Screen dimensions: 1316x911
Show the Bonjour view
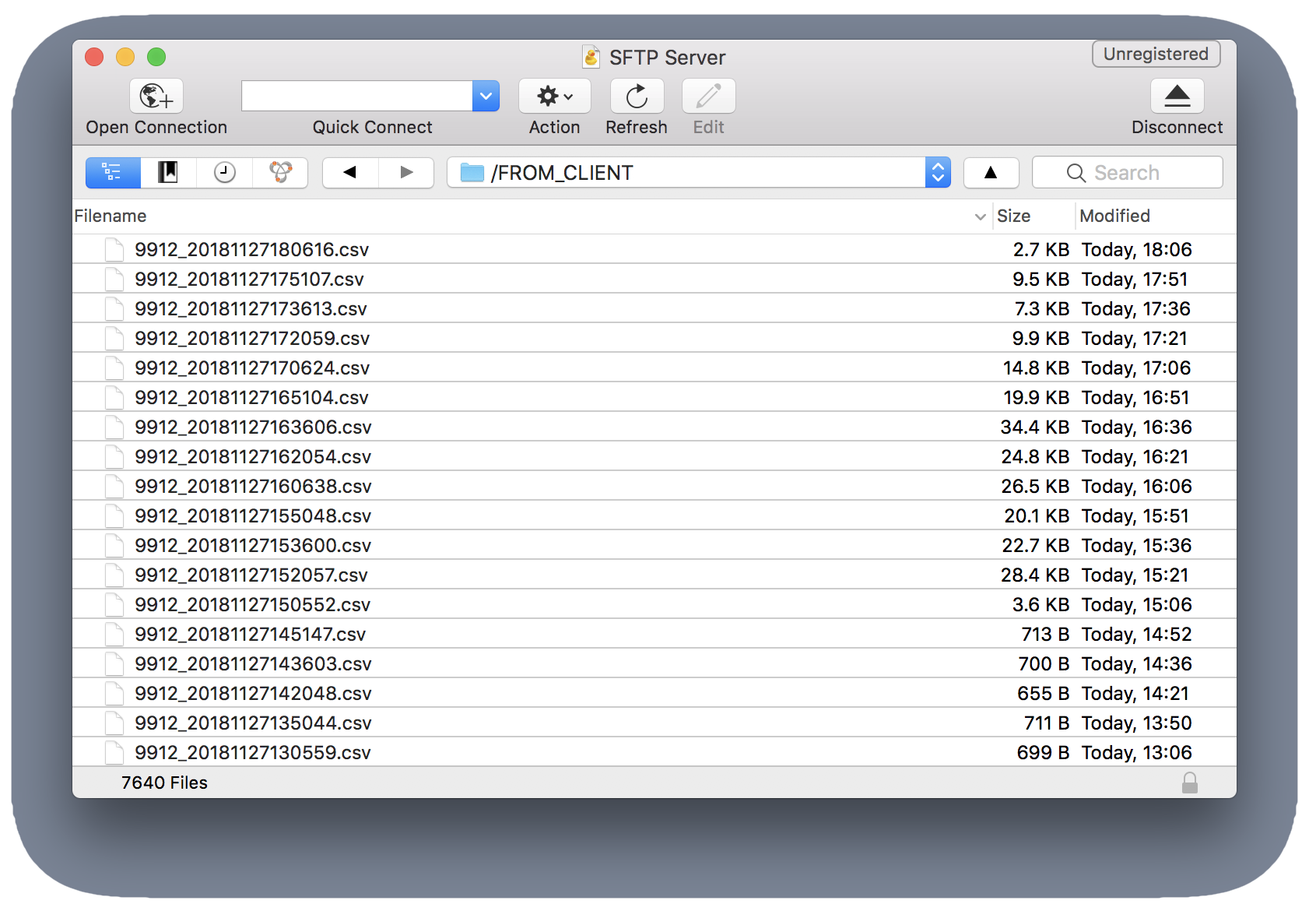tap(280, 172)
